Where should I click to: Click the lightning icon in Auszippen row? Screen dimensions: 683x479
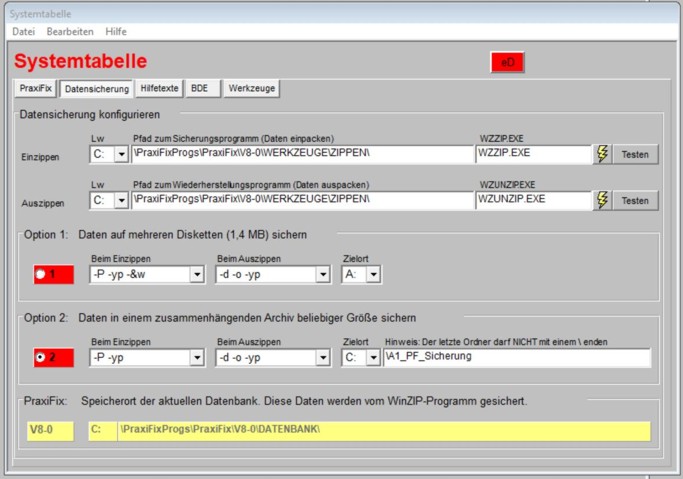pyautogui.click(x=602, y=200)
